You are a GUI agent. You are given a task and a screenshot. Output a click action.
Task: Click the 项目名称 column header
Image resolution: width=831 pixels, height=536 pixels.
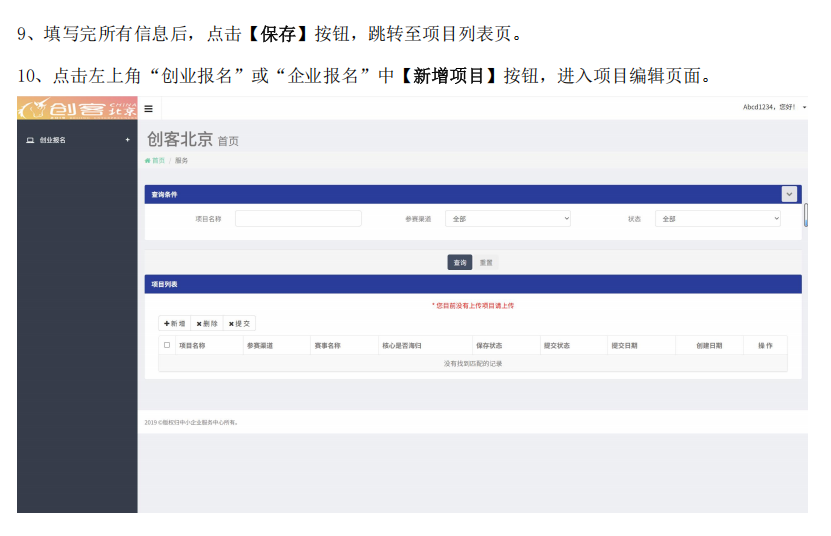(192, 345)
